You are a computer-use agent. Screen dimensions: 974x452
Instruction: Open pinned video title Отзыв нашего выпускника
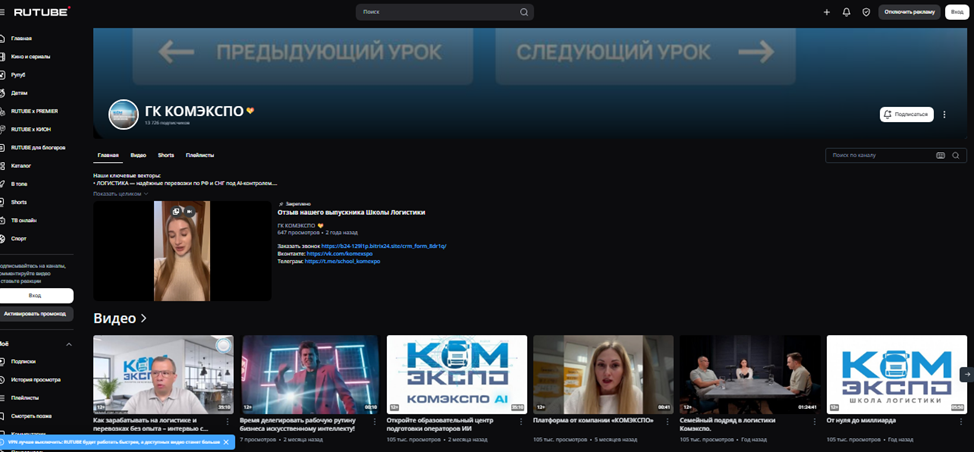[351, 212]
